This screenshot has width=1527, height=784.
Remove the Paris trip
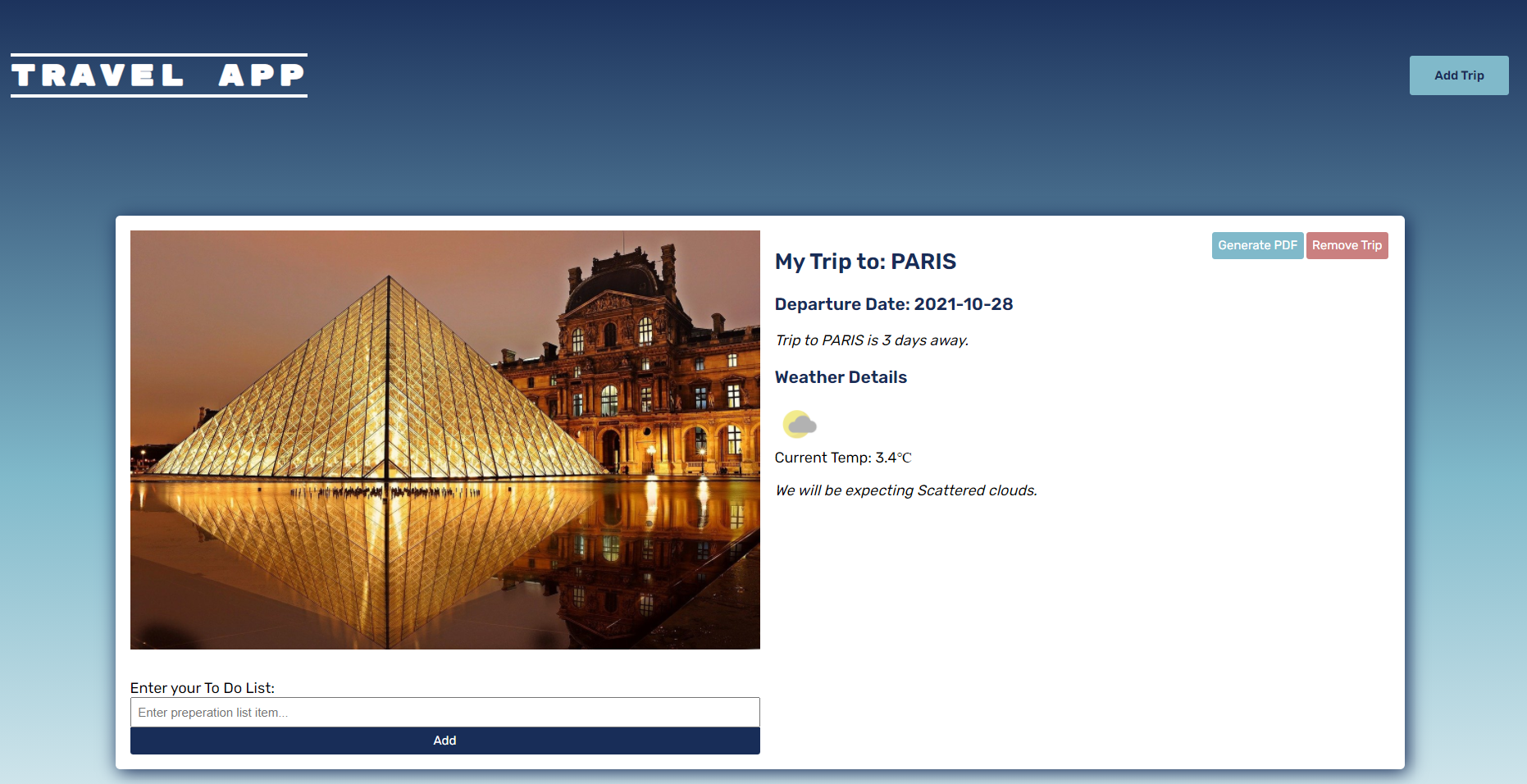coord(1347,245)
